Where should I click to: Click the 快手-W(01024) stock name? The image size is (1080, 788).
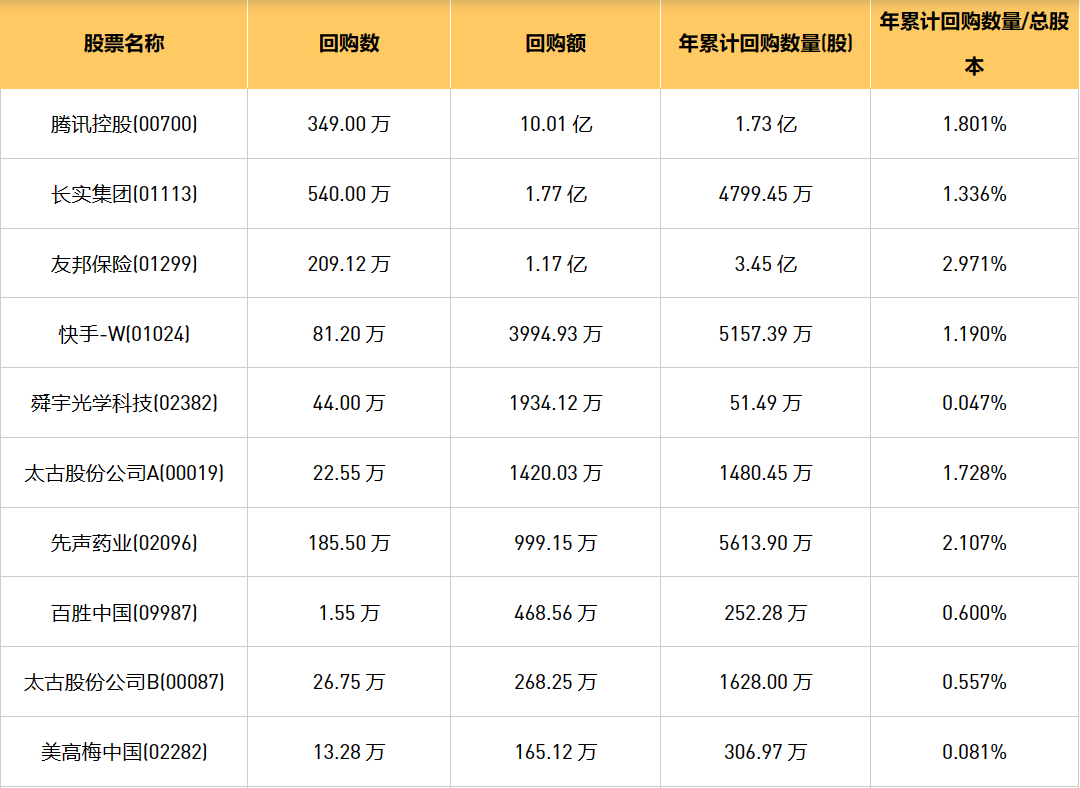pyautogui.click(x=124, y=334)
